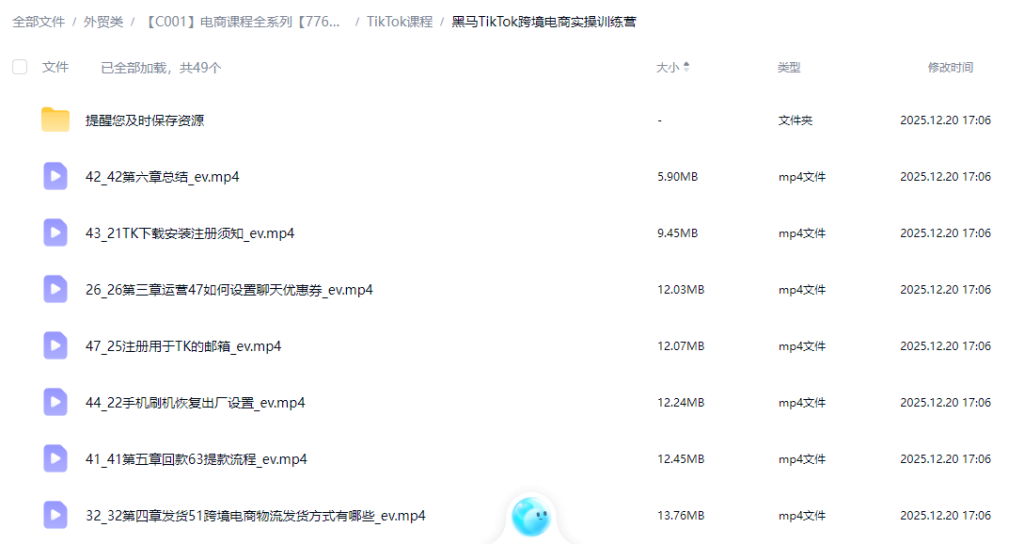Navigate to 外贸类 breadcrumb folder
This screenshot has width=1024, height=544.
(x=103, y=22)
